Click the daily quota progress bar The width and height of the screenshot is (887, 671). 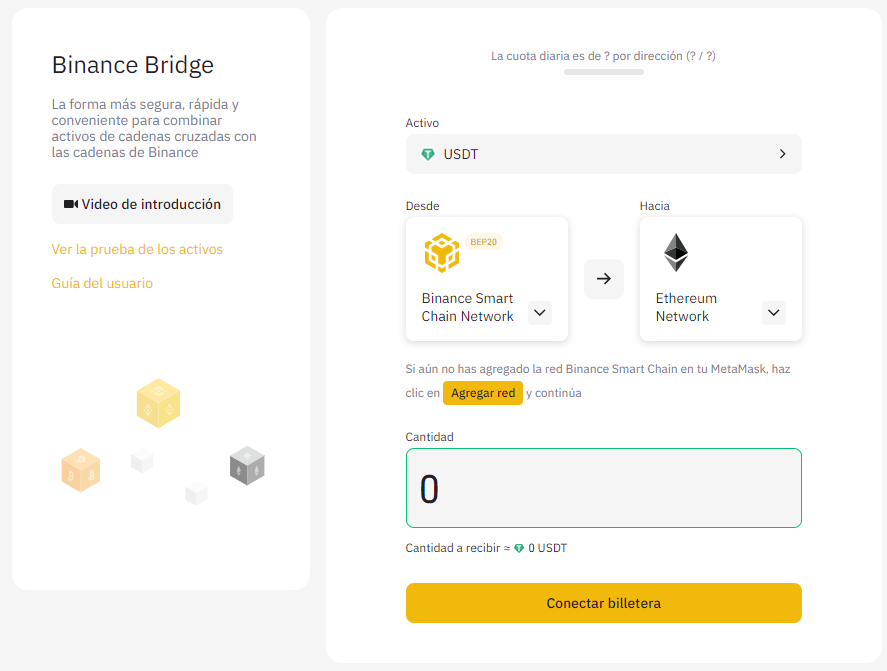click(x=604, y=72)
